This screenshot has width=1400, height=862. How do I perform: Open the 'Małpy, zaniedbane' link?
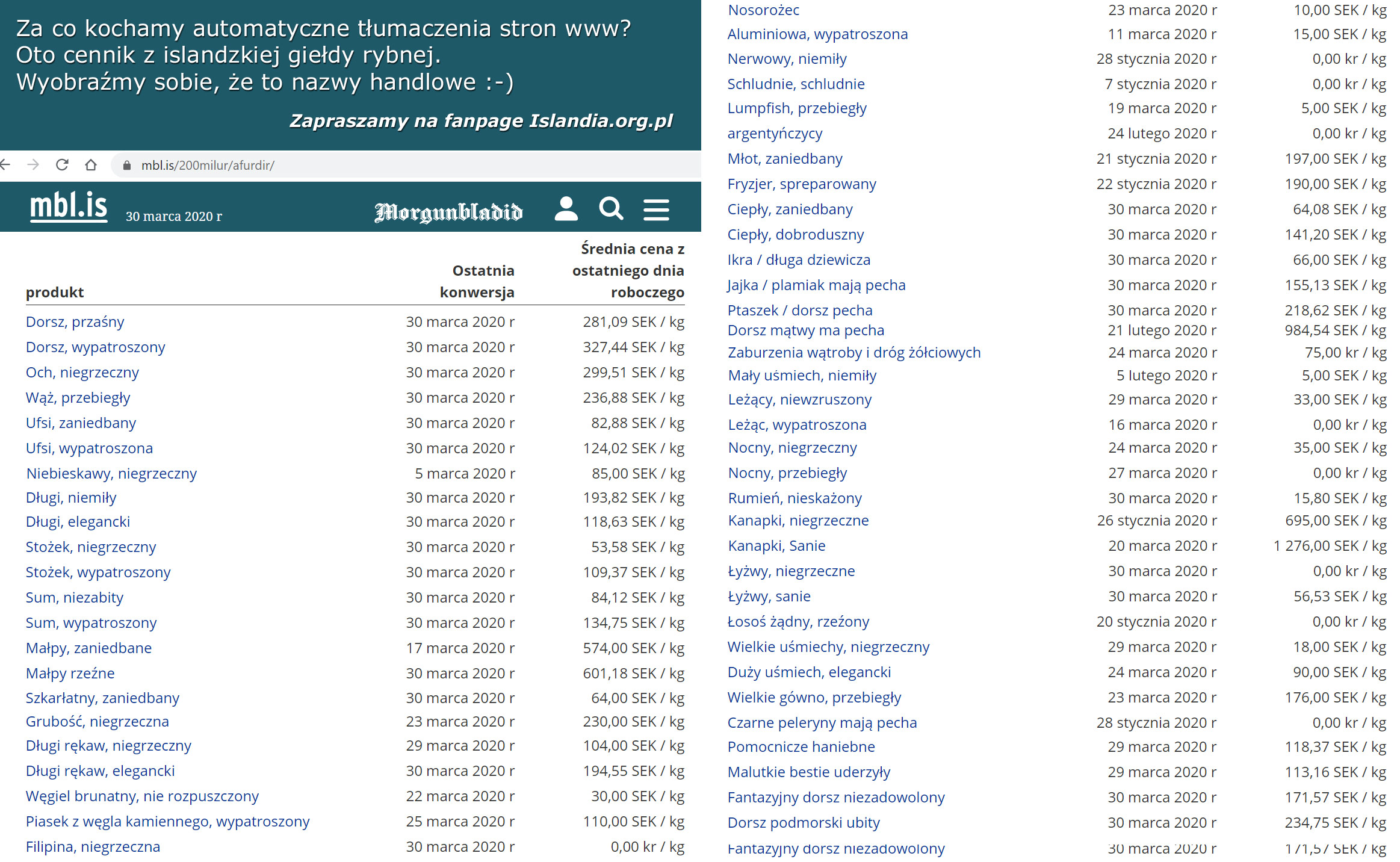88,648
